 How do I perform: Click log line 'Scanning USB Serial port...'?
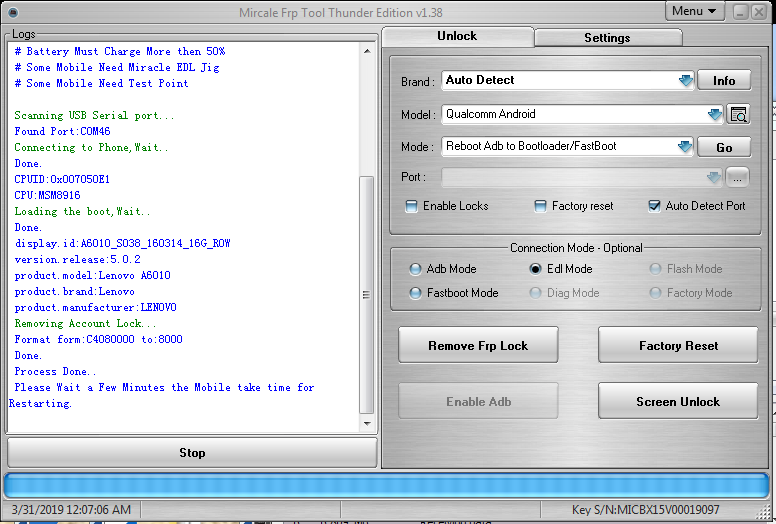[94, 116]
